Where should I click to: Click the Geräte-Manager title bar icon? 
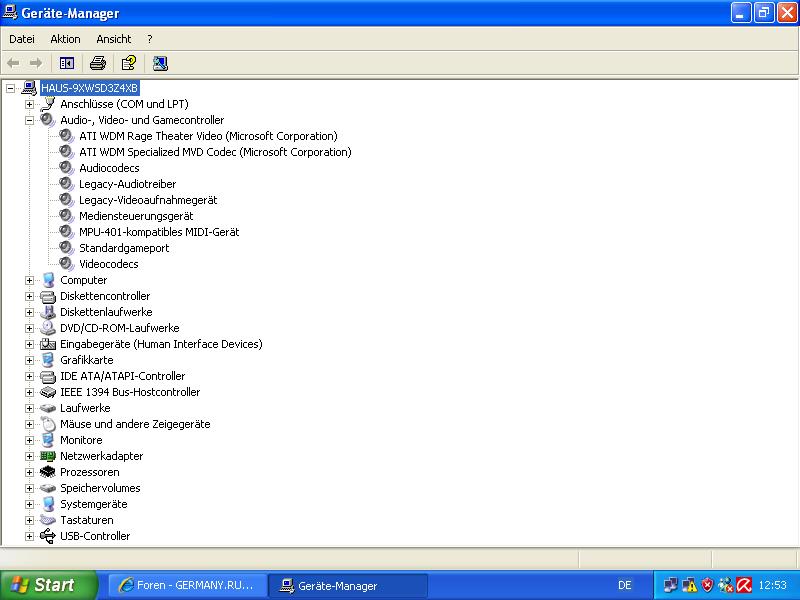[10, 12]
